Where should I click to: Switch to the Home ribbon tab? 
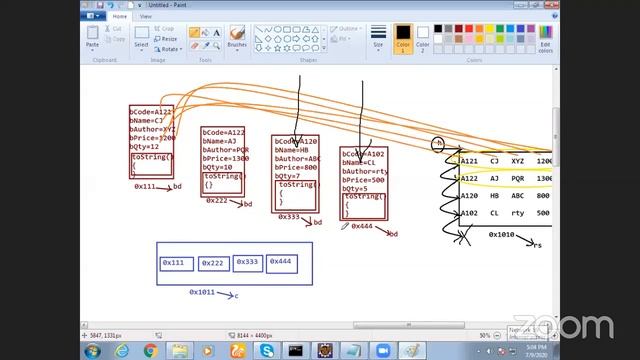[x=120, y=16]
